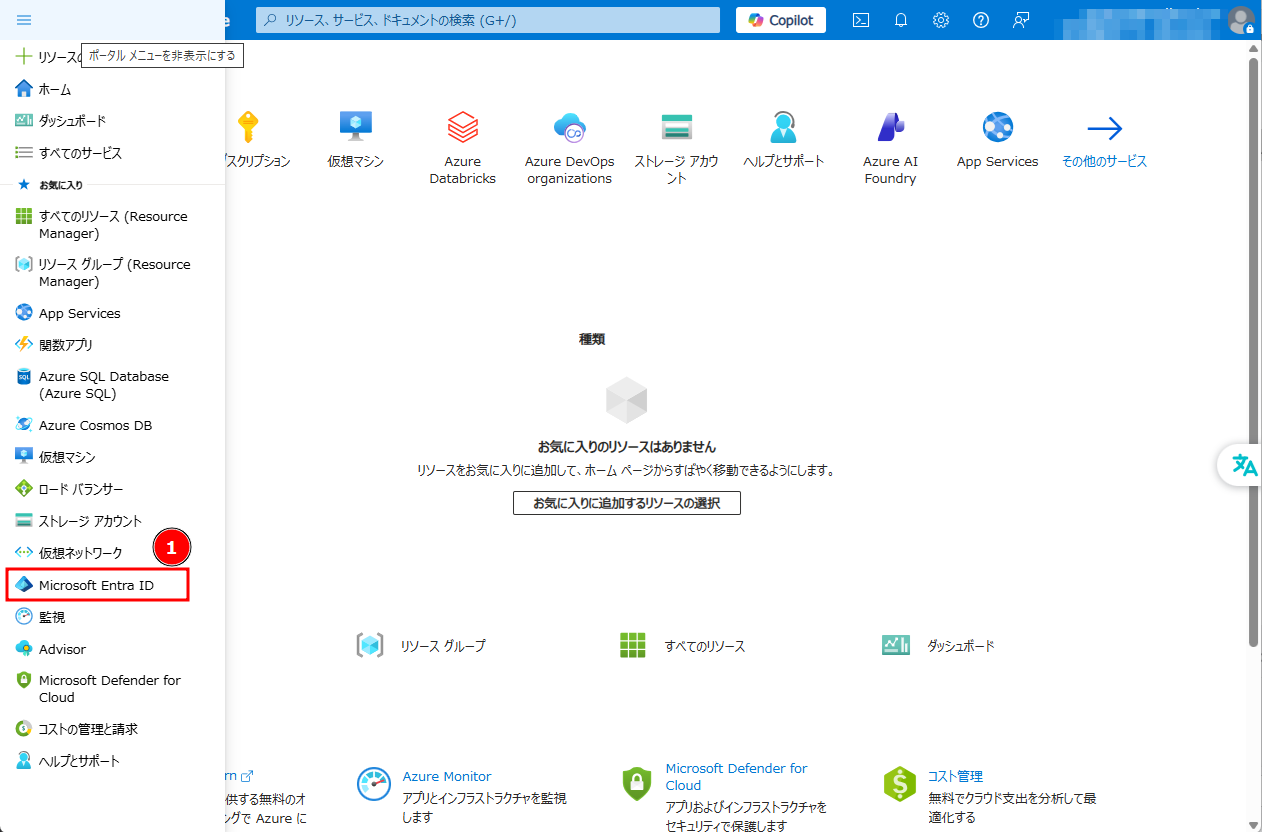Click the 種類 column header
1262x832 pixels.
tap(592, 339)
